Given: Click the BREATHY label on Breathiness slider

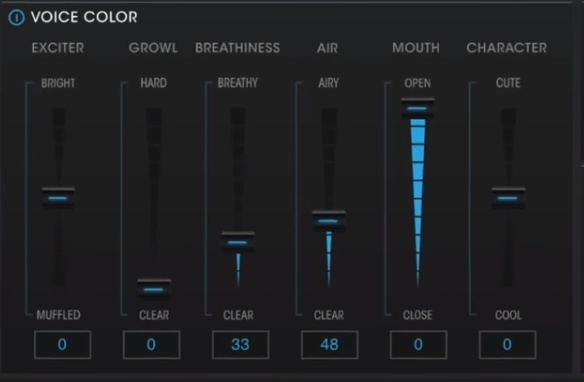Looking at the screenshot, I should (238, 83).
